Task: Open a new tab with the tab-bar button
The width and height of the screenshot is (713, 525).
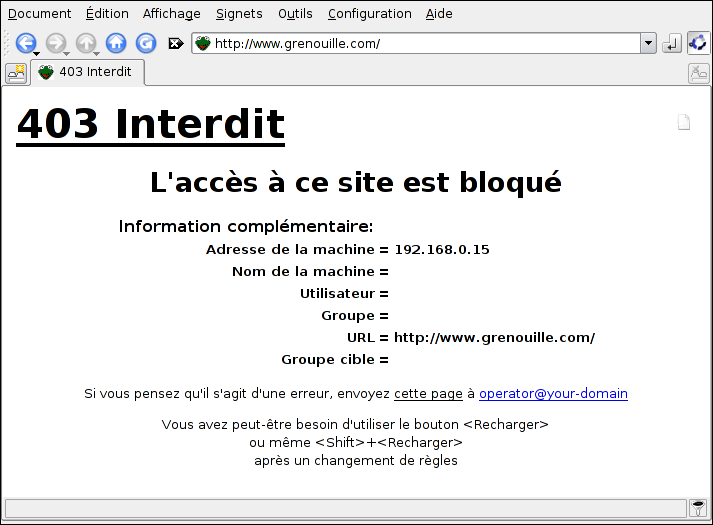Action: (x=16, y=73)
